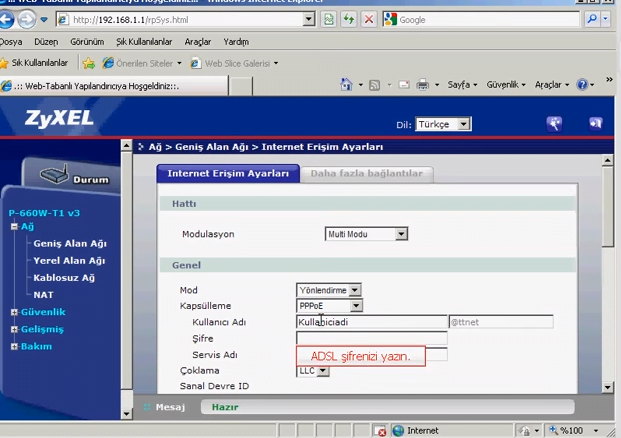Click the browser Back arrow button
The height and width of the screenshot is (438, 621).
[6, 19]
